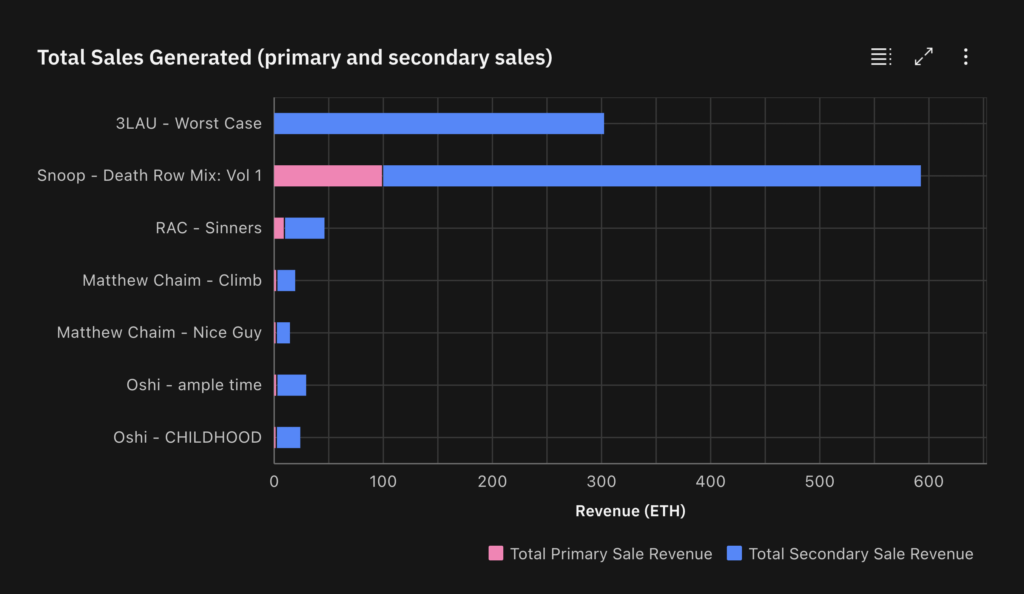The image size is (1024, 594).
Task: Select the 3LAU - Worst Case bar
Action: pyautogui.click(x=440, y=123)
